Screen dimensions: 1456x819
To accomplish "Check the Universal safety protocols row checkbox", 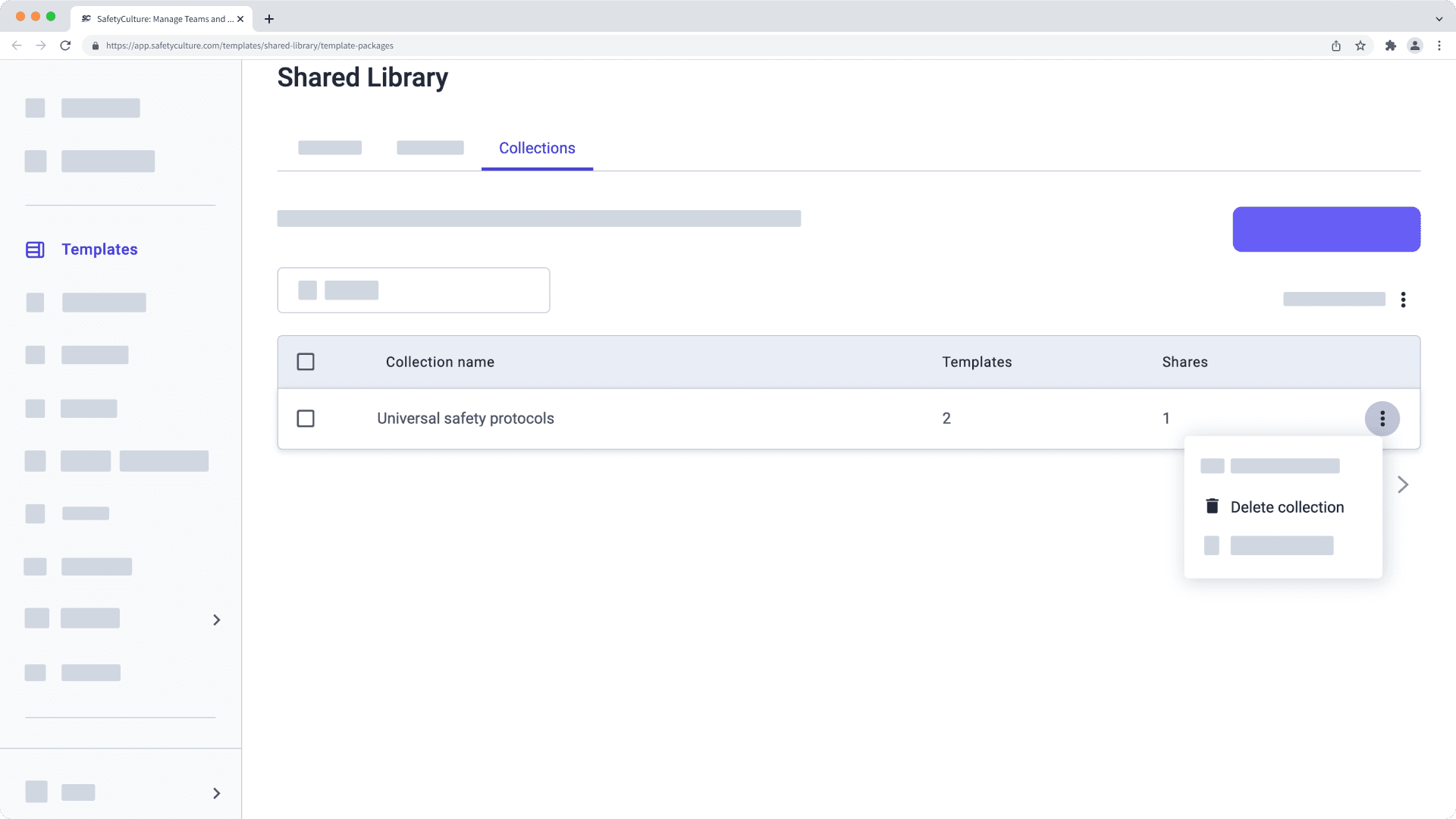I will coord(306,419).
